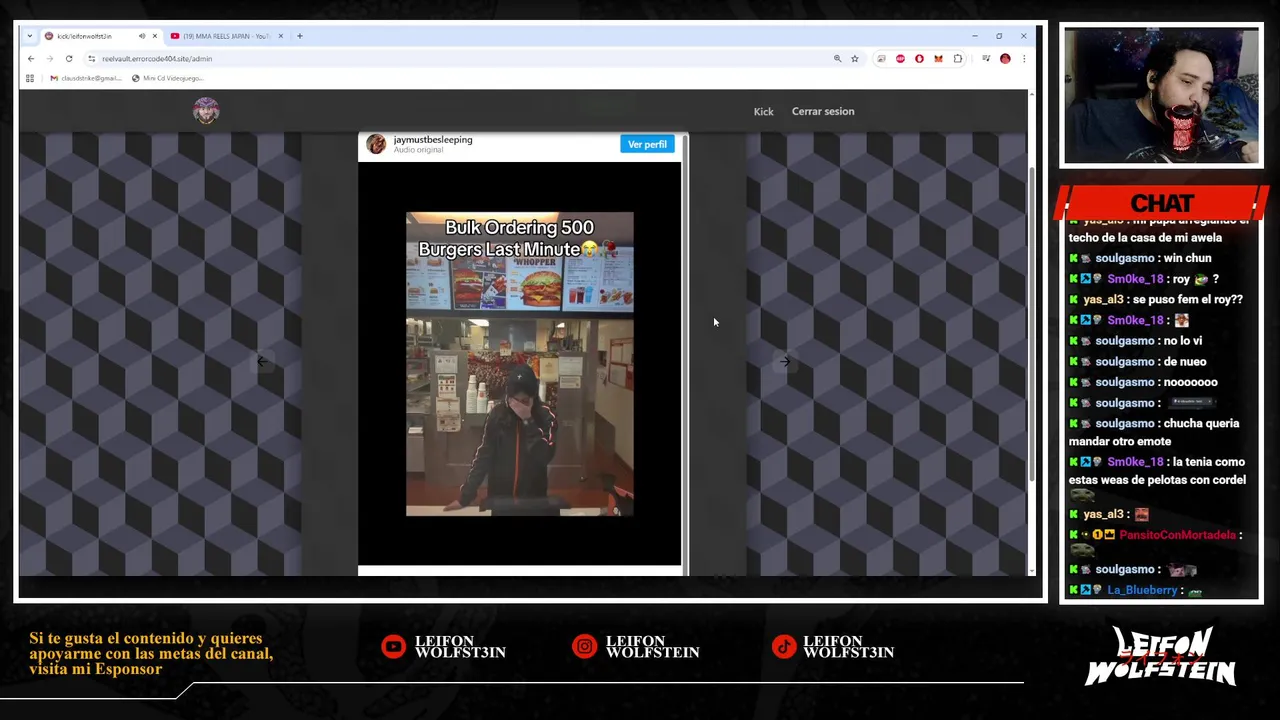Open site information icon in address bar
This screenshot has width=1280, height=720.
pos(92,59)
